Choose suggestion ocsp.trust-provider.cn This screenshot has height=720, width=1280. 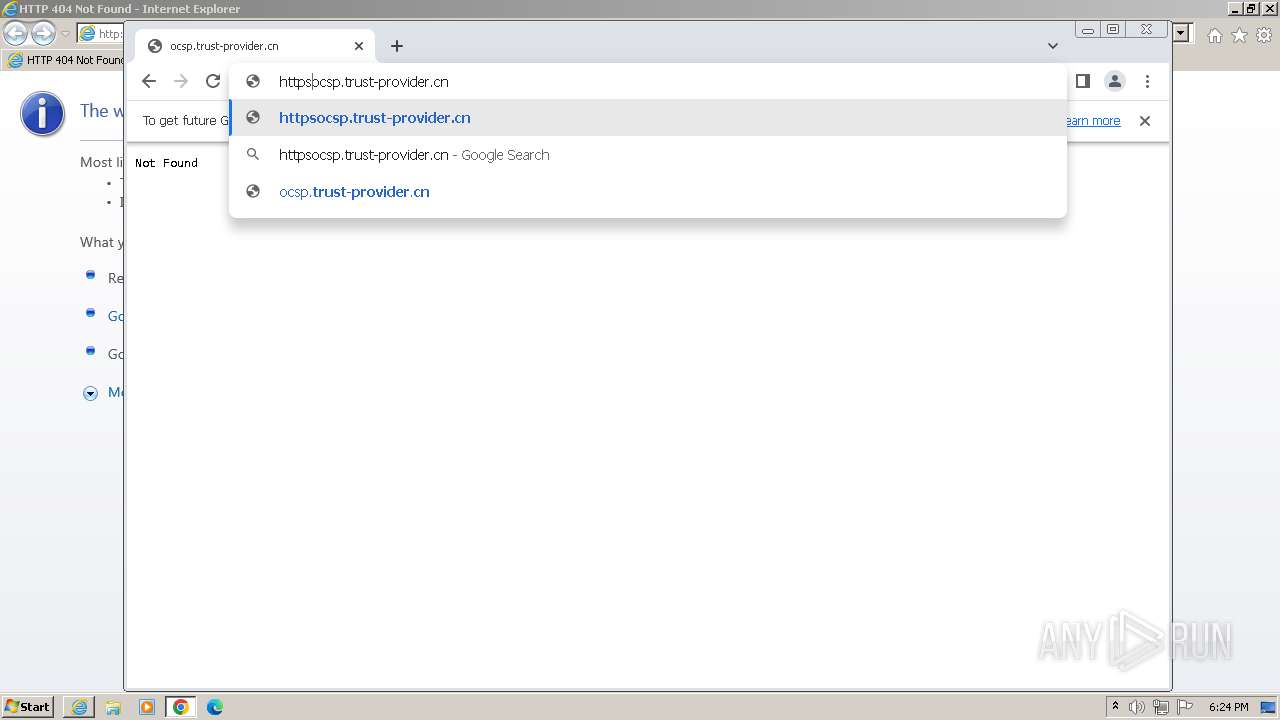click(x=648, y=192)
